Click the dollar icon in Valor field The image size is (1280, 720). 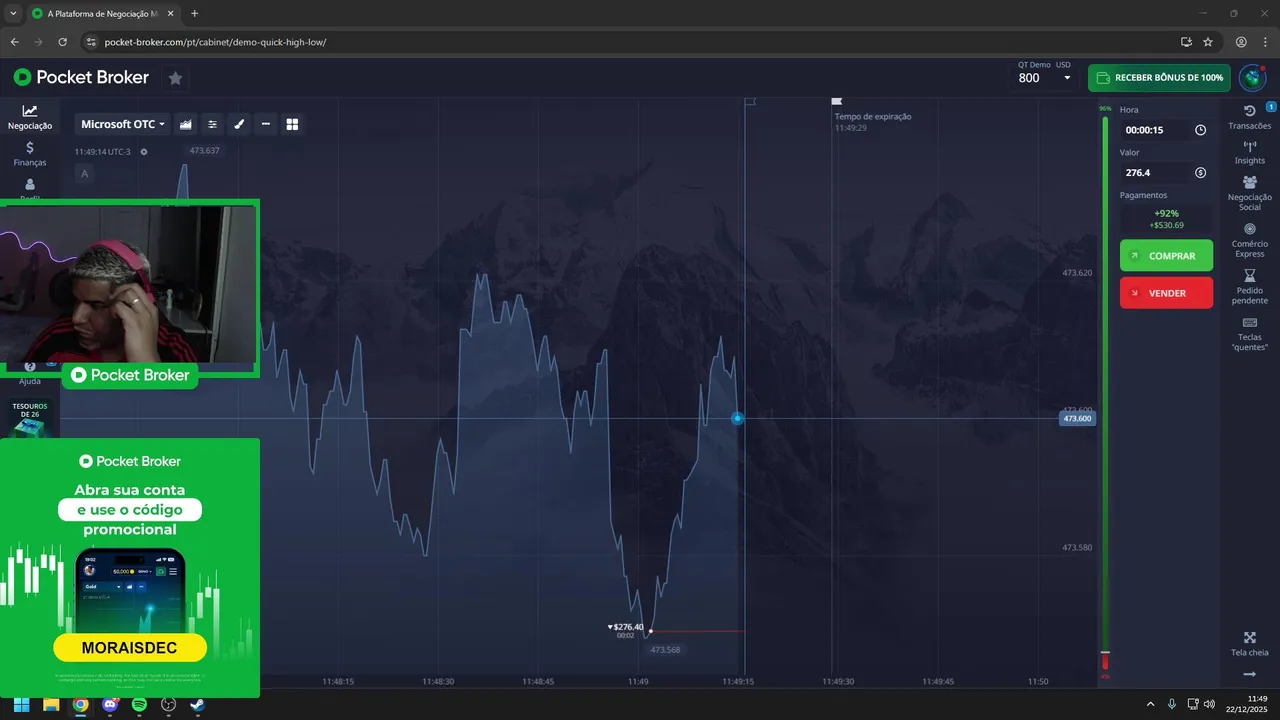coord(1200,173)
